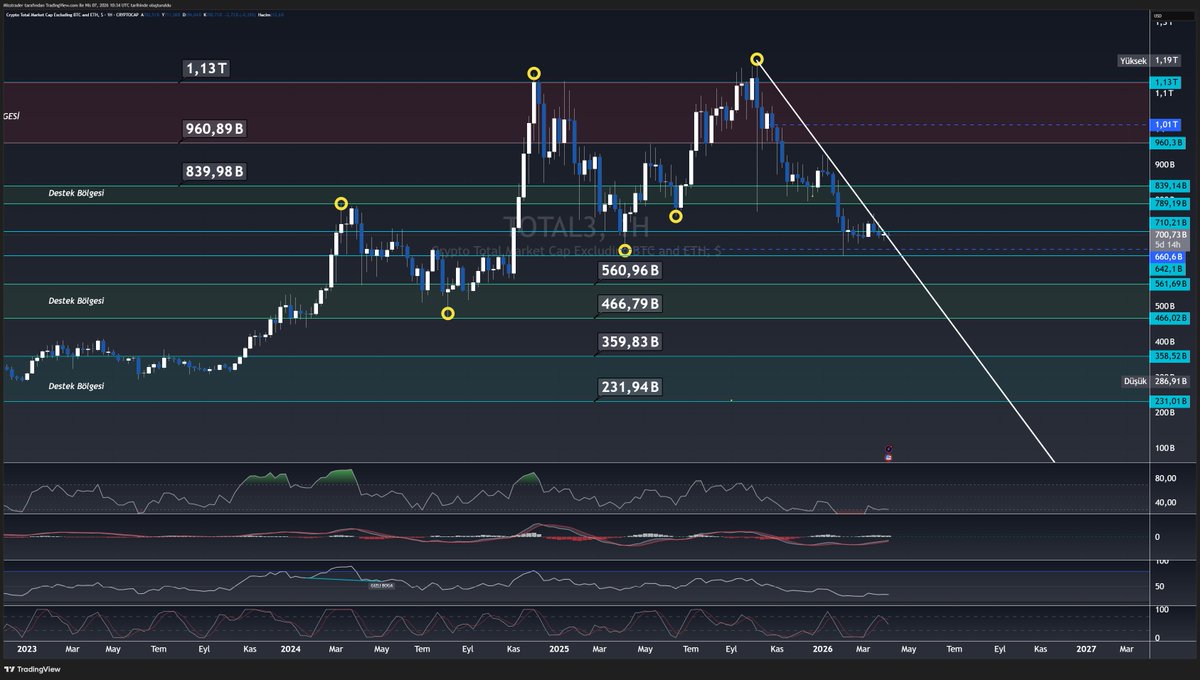This screenshot has height=680, width=1200.
Task: Click the 80,00 value on the RSI scale
Action: (x=1164, y=478)
